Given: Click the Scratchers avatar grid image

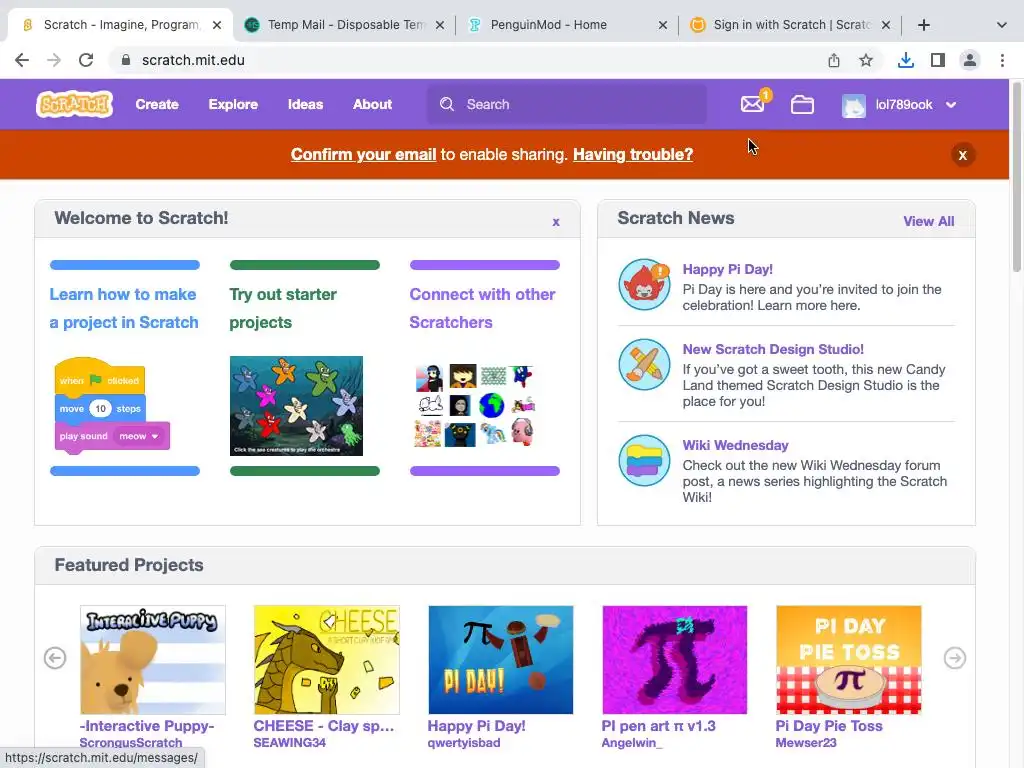Looking at the screenshot, I should coord(475,406).
